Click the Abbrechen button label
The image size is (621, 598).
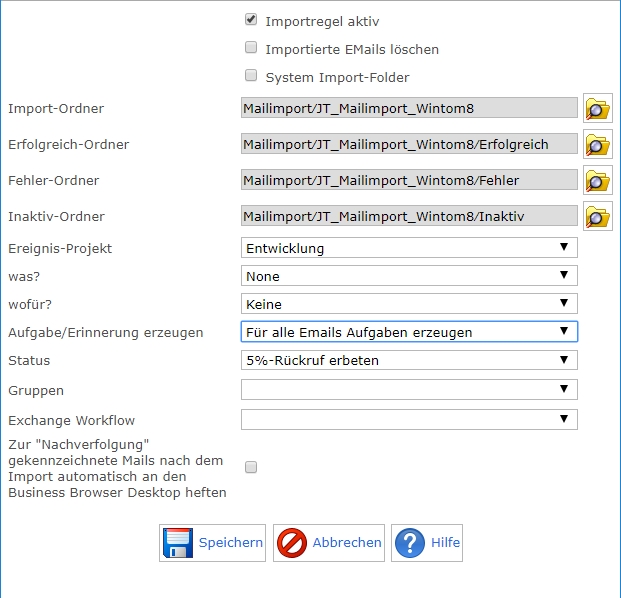click(x=346, y=543)
